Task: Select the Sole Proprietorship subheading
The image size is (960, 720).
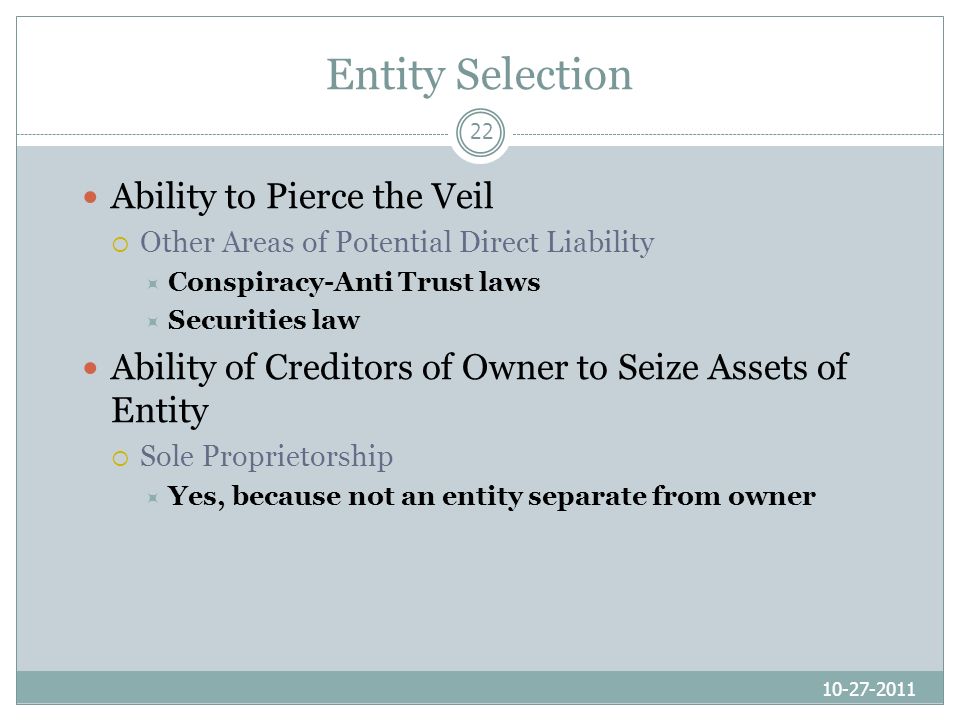Action: coord(266,457)
